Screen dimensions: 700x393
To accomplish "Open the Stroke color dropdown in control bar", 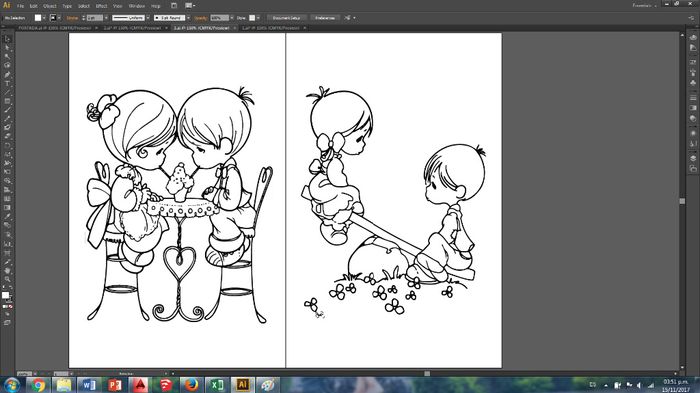I will point(59,18).
